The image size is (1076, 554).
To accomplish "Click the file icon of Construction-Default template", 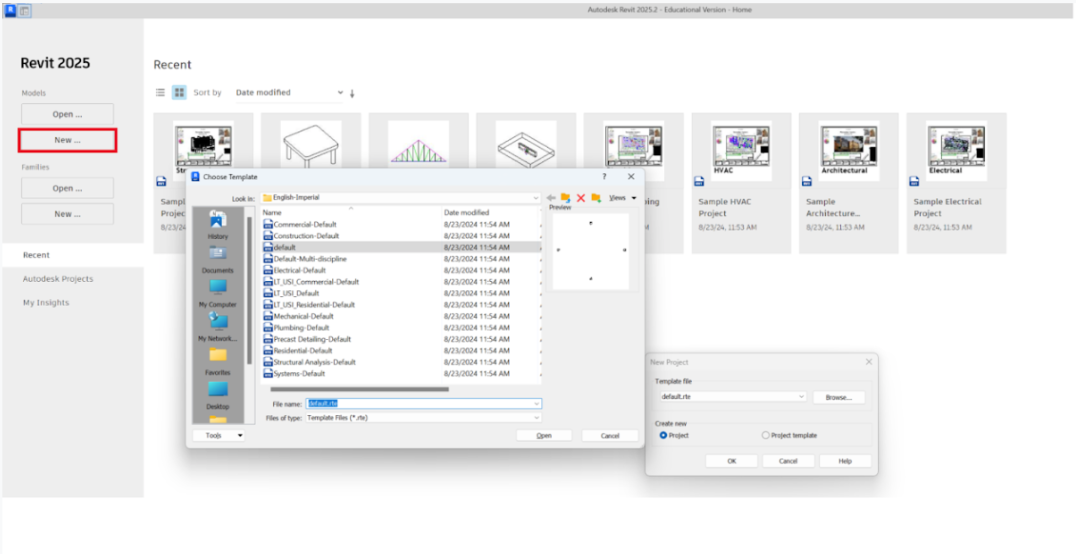I will coord(268,236).
